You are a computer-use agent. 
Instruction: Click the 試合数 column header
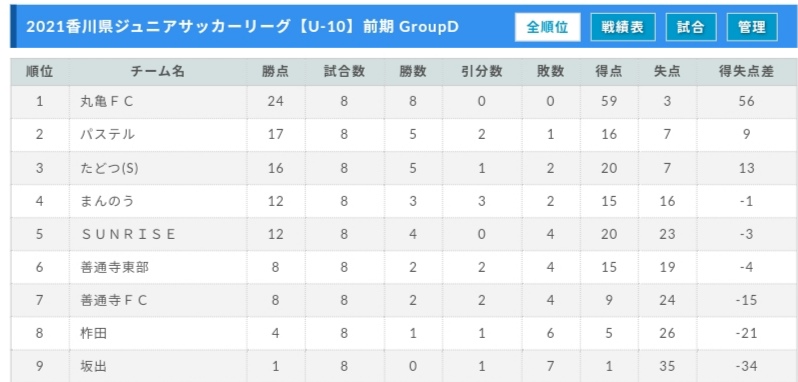345,72
